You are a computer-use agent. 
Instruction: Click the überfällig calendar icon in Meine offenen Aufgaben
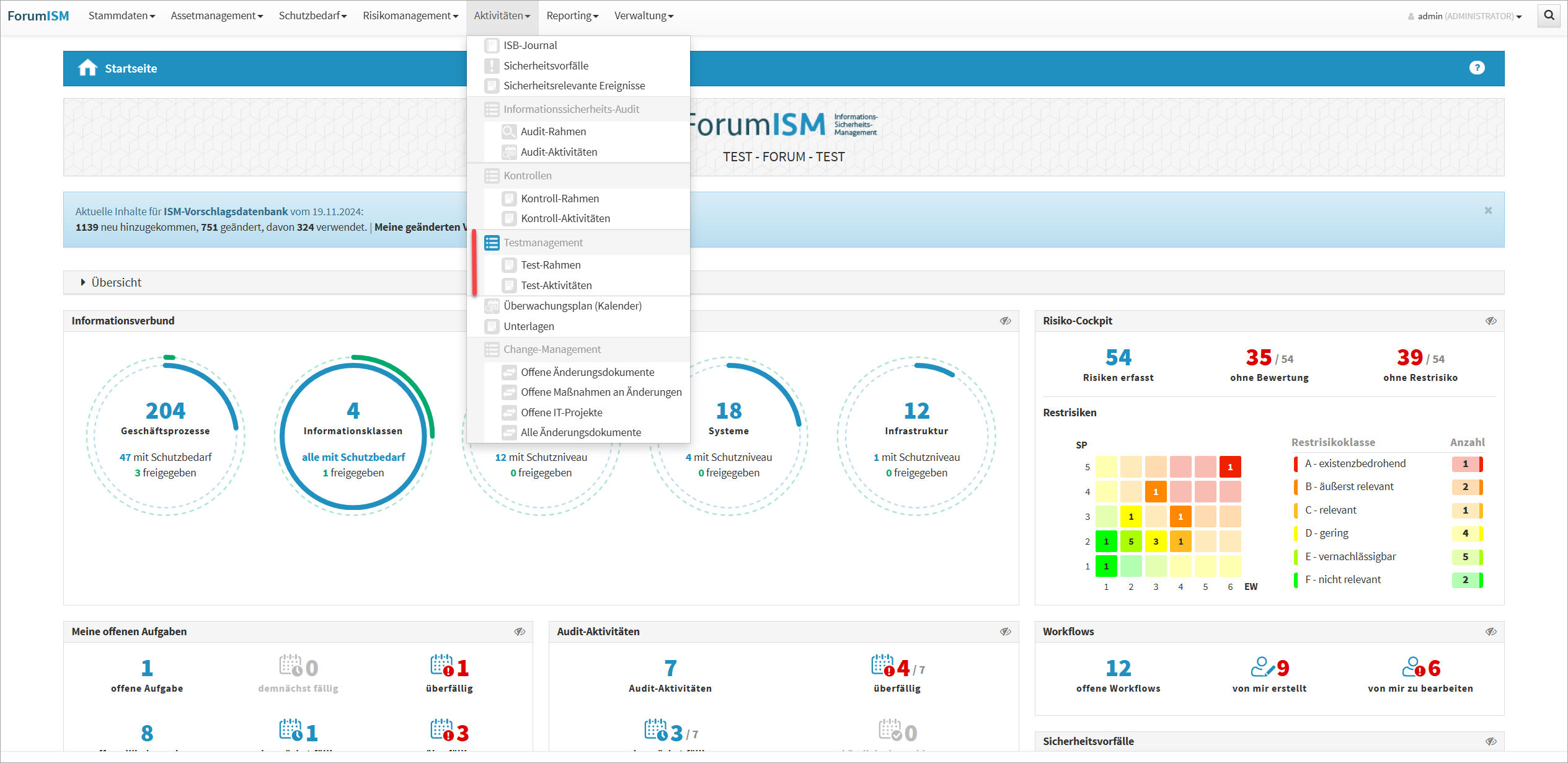click(442, 666)
